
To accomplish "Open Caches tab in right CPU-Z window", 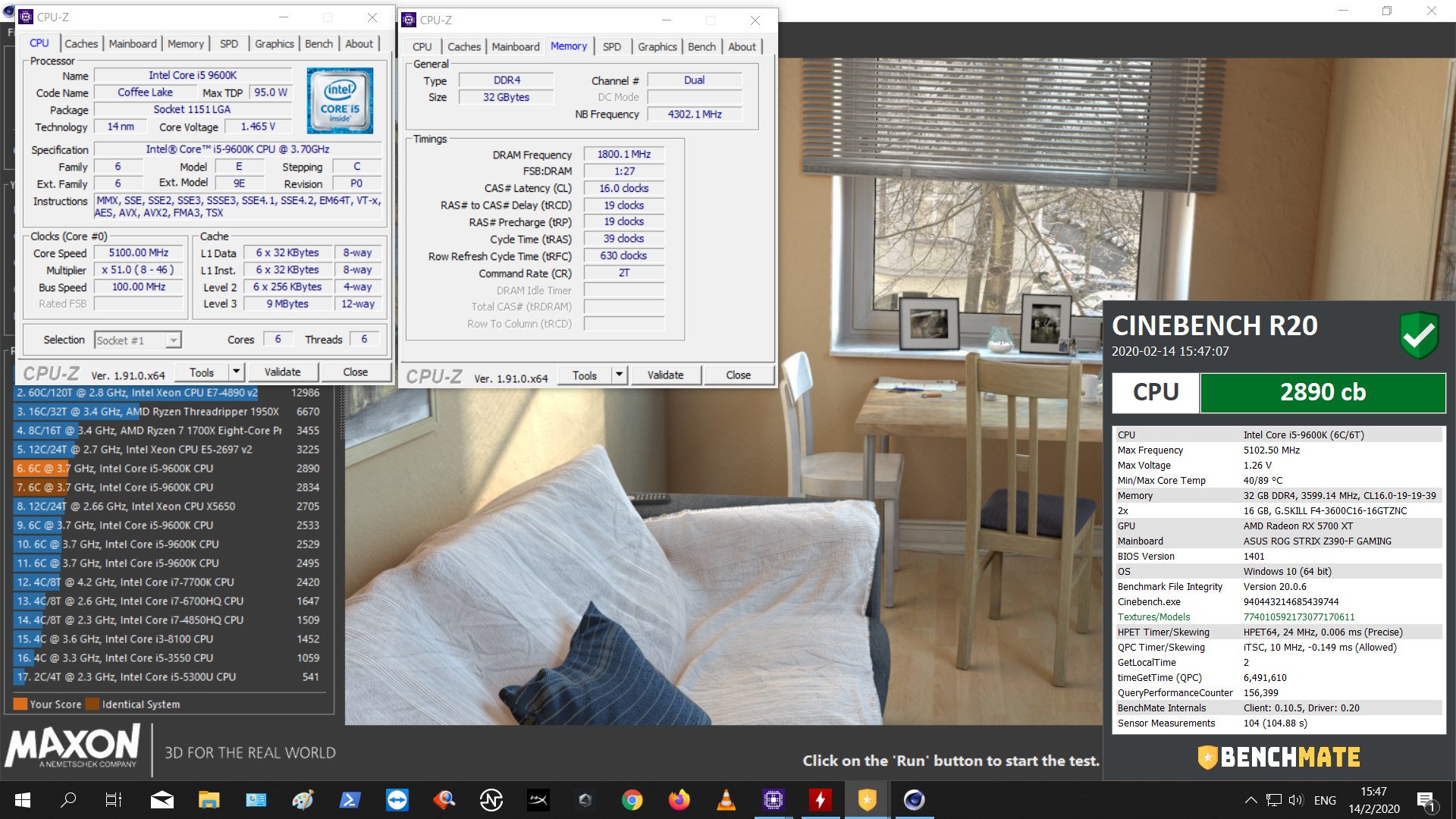I will (464, 46).
